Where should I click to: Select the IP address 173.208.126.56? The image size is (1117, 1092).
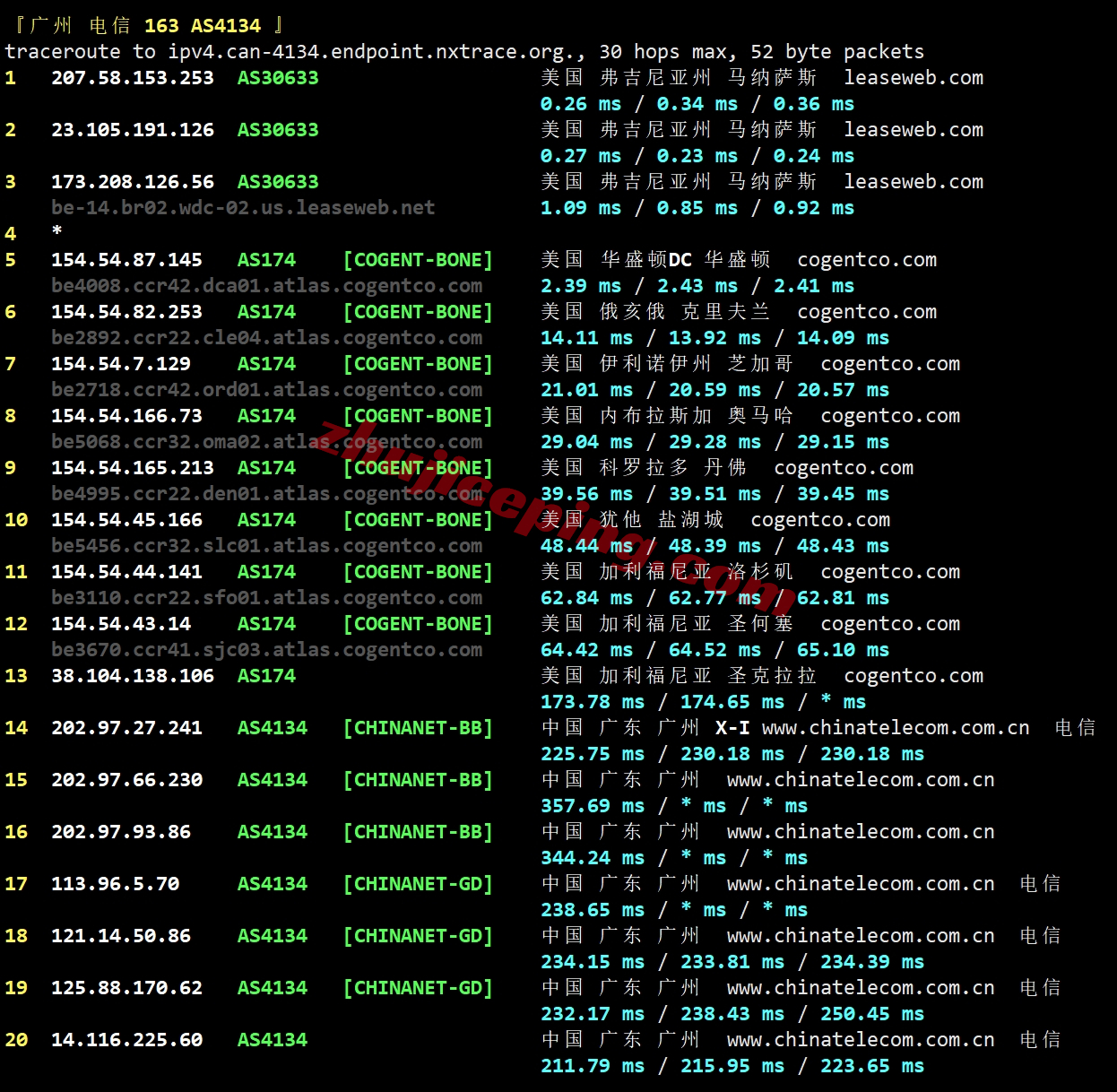pos(133,182)
